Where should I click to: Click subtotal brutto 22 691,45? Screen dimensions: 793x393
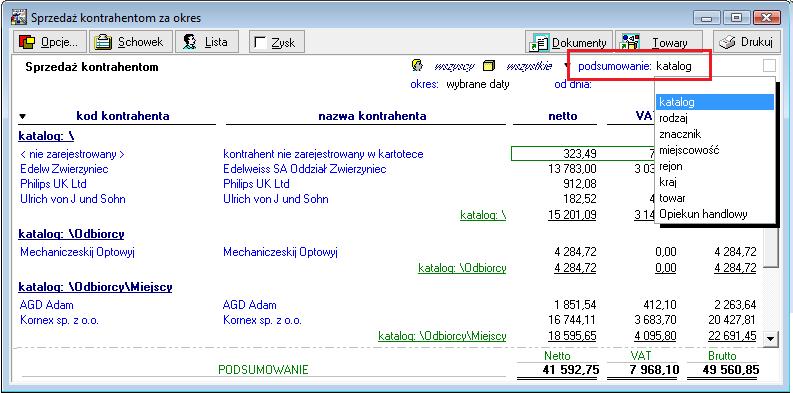pyautogui.click(x=732, y=336)
